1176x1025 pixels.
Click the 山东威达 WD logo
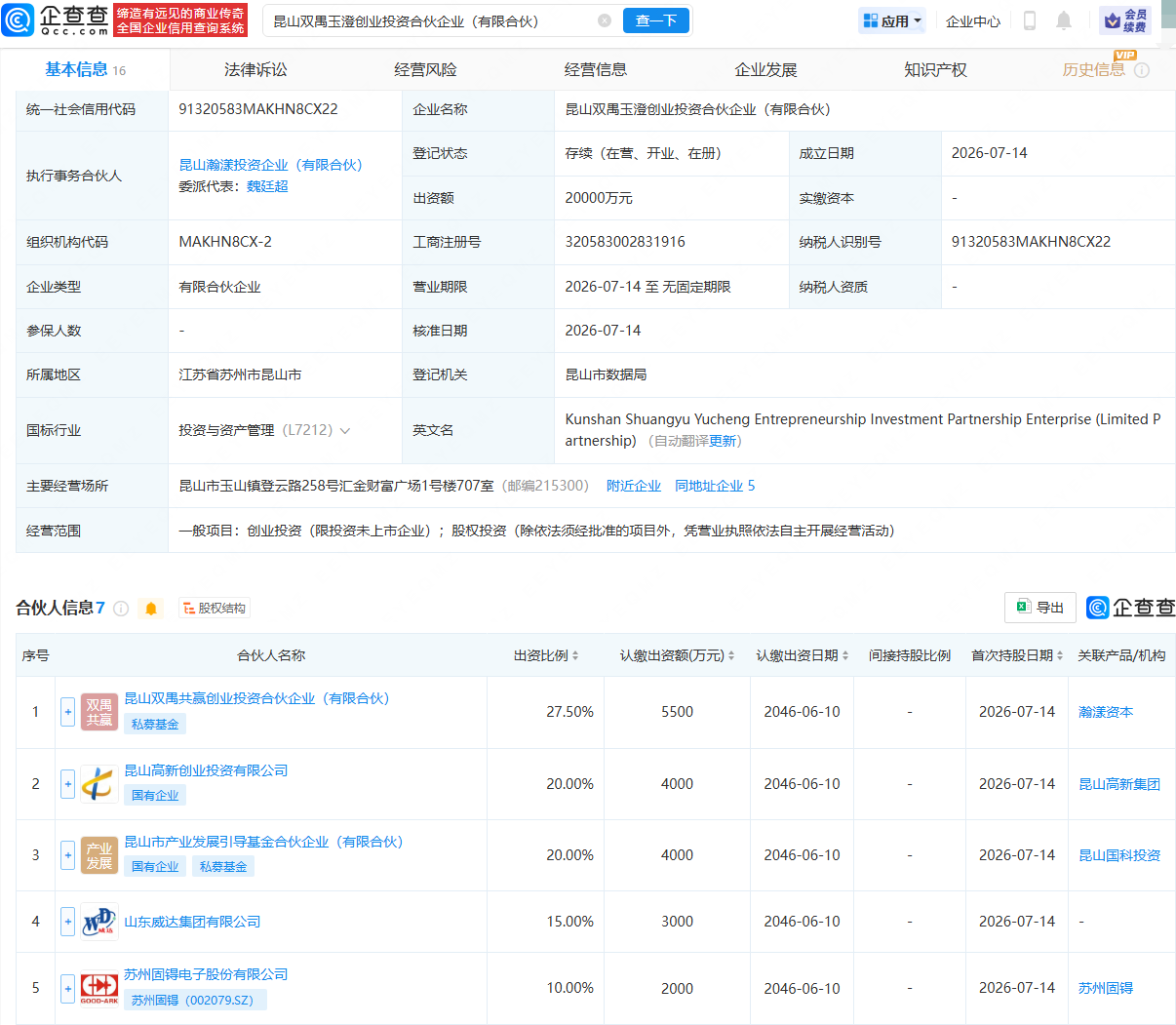pos(98,922)
